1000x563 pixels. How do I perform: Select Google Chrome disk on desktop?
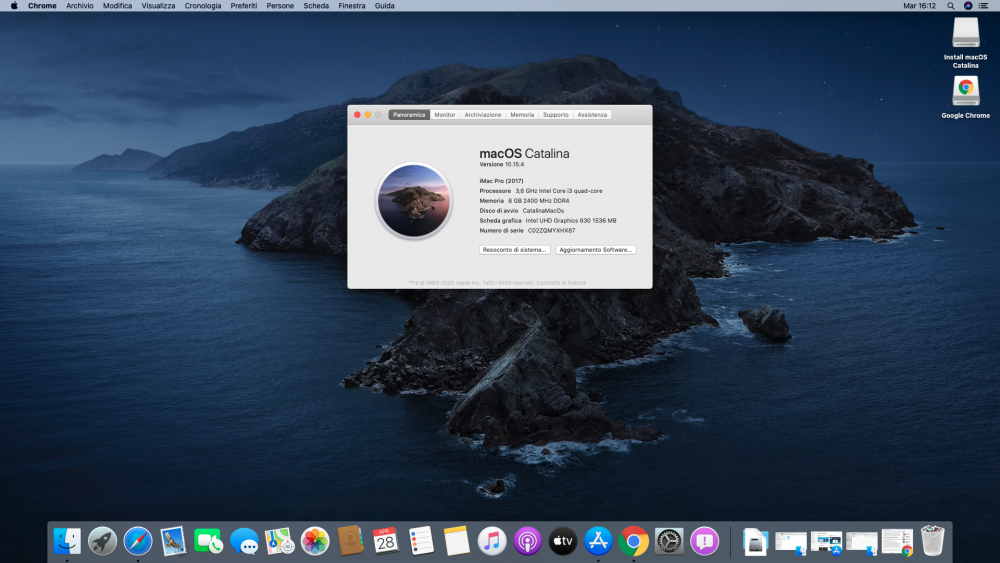966,97
